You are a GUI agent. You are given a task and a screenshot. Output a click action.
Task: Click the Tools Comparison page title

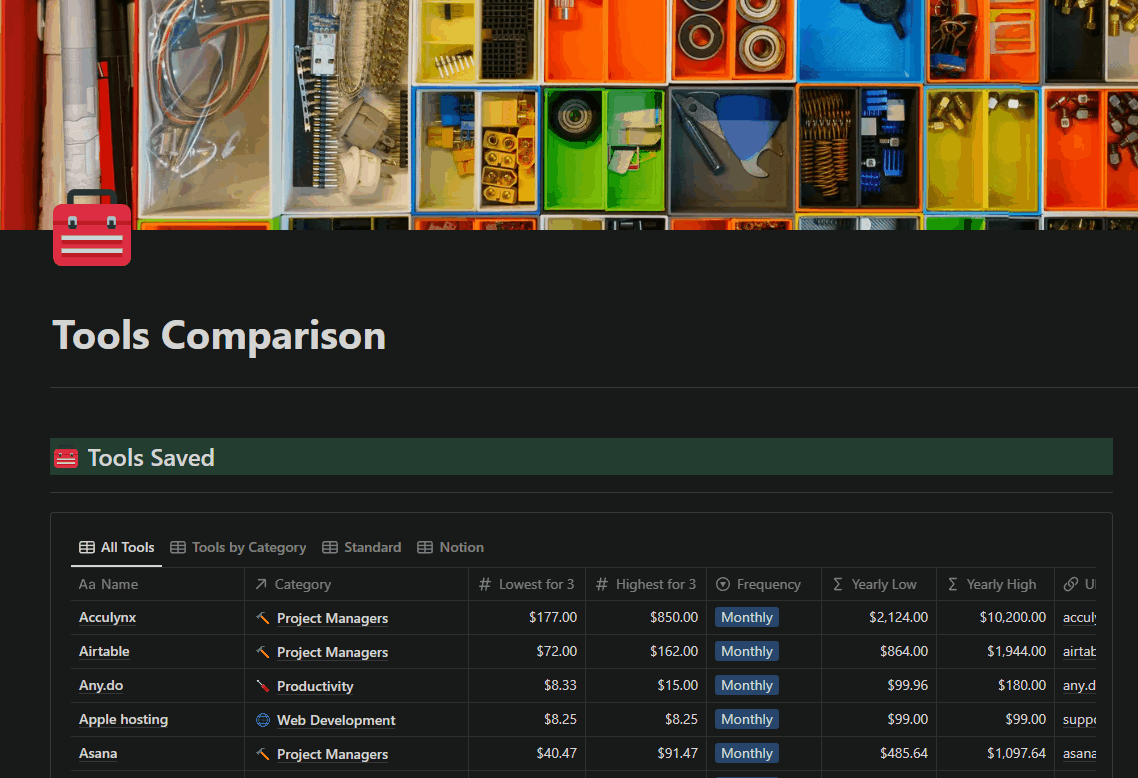[219, 336]
